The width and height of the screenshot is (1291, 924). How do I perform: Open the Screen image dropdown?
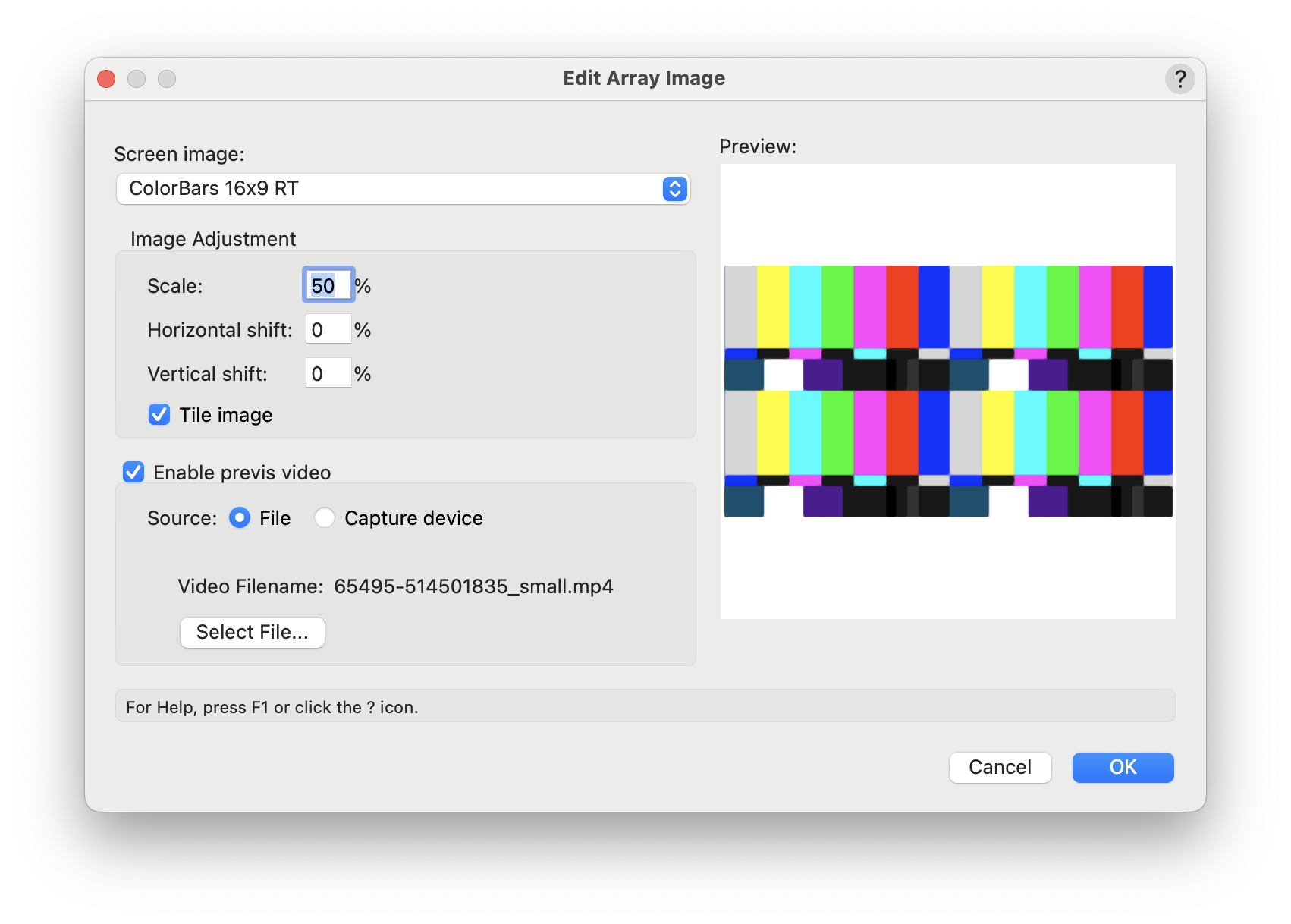pos(402,189)
